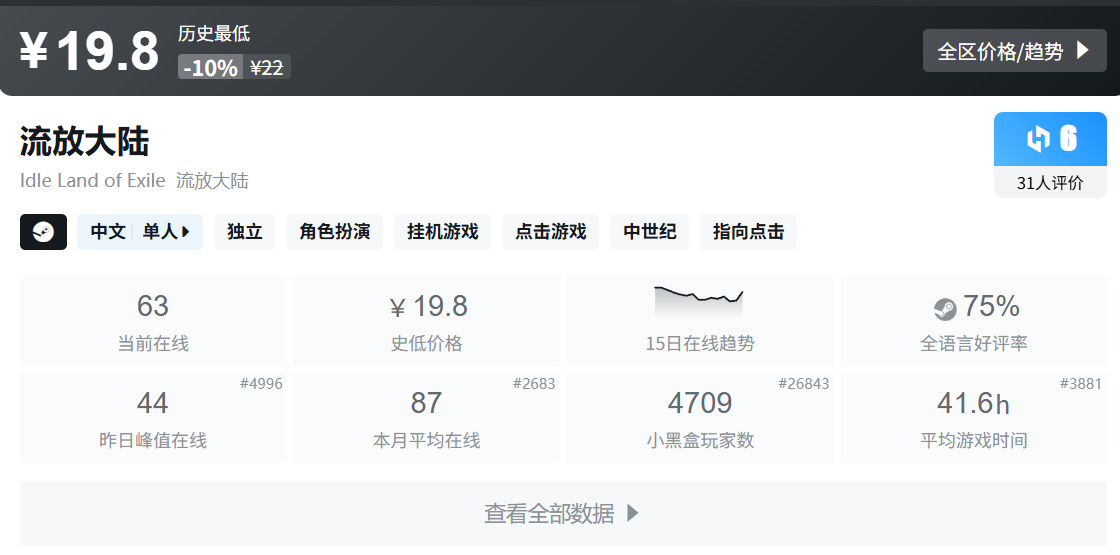
Task: Click the 15日在线趋势 sparkline chart
Action: [699, 300]
